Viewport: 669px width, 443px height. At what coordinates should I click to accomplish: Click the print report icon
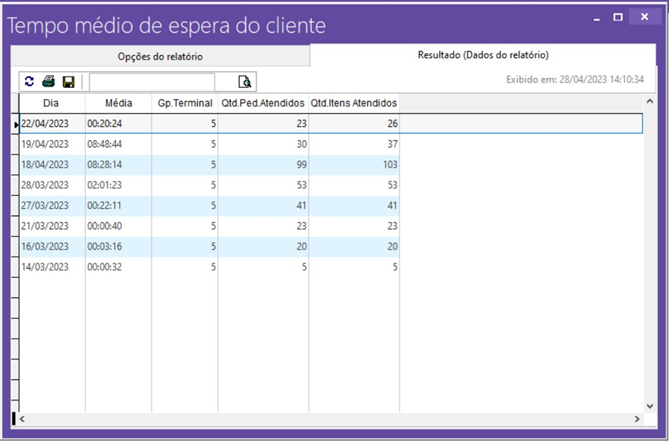(x=48, y=81)
